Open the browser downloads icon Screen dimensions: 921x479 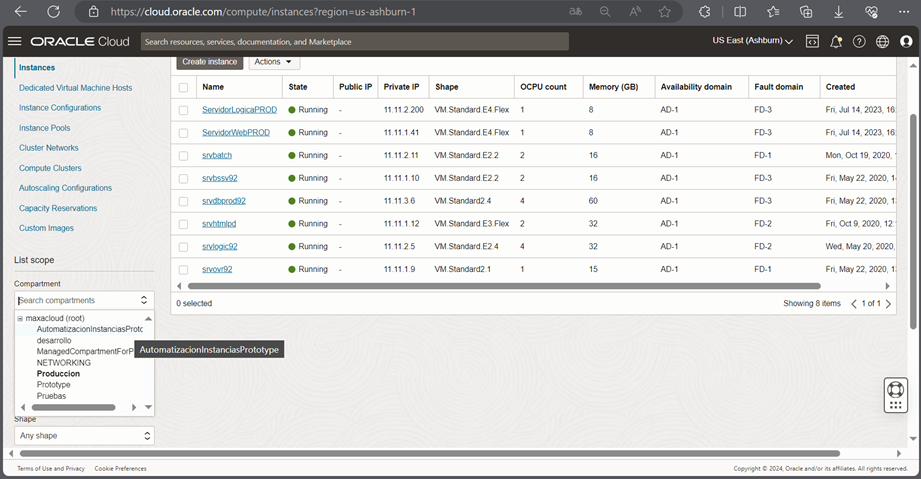[839, 12]
